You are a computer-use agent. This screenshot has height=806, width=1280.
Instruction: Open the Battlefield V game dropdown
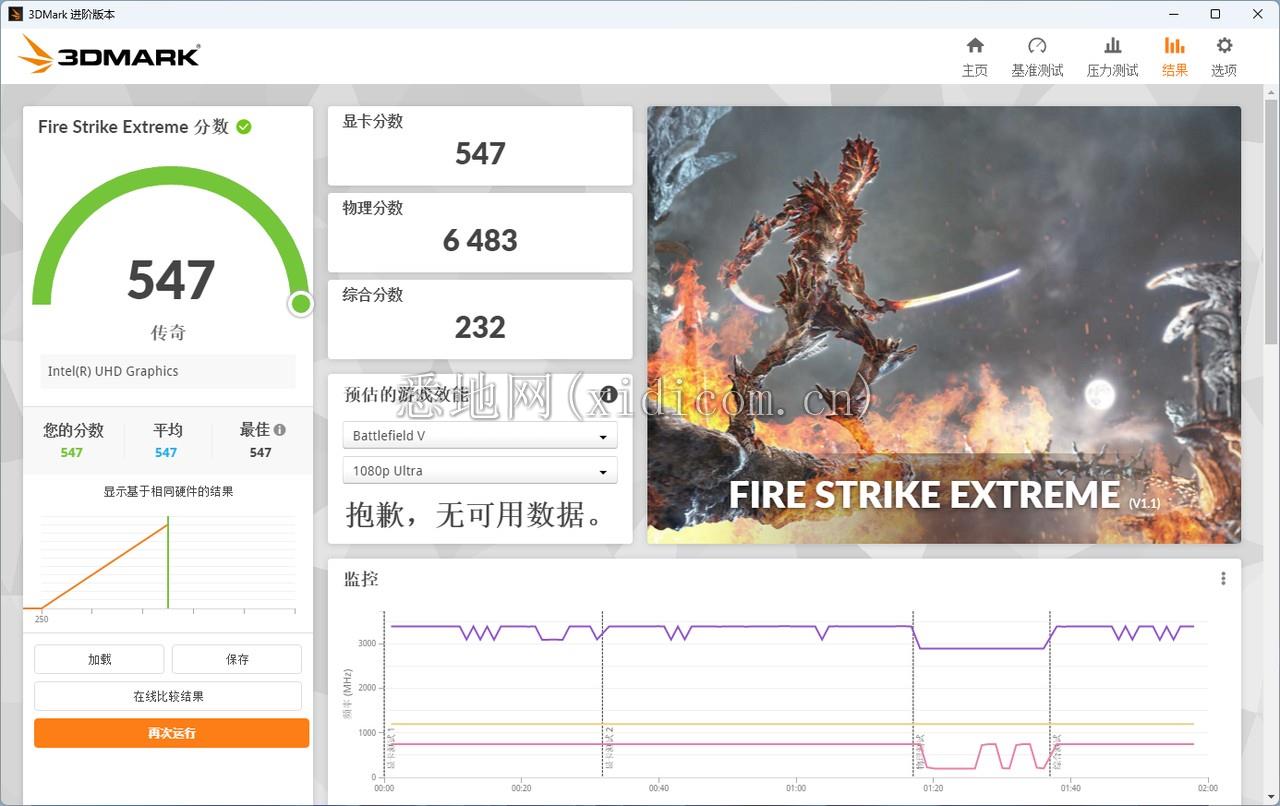point(479,435)
